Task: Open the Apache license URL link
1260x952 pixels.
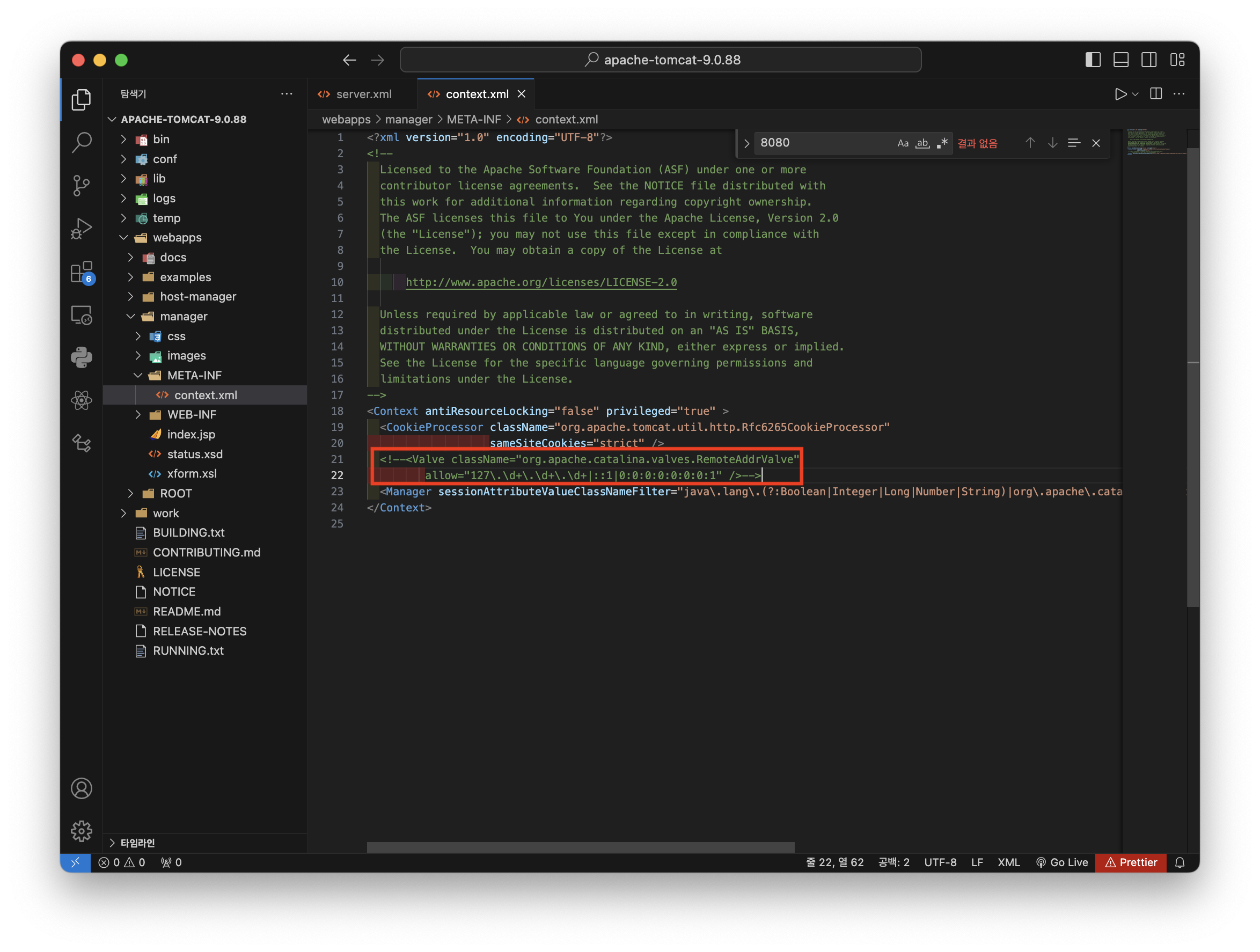Action: point(540,283)
